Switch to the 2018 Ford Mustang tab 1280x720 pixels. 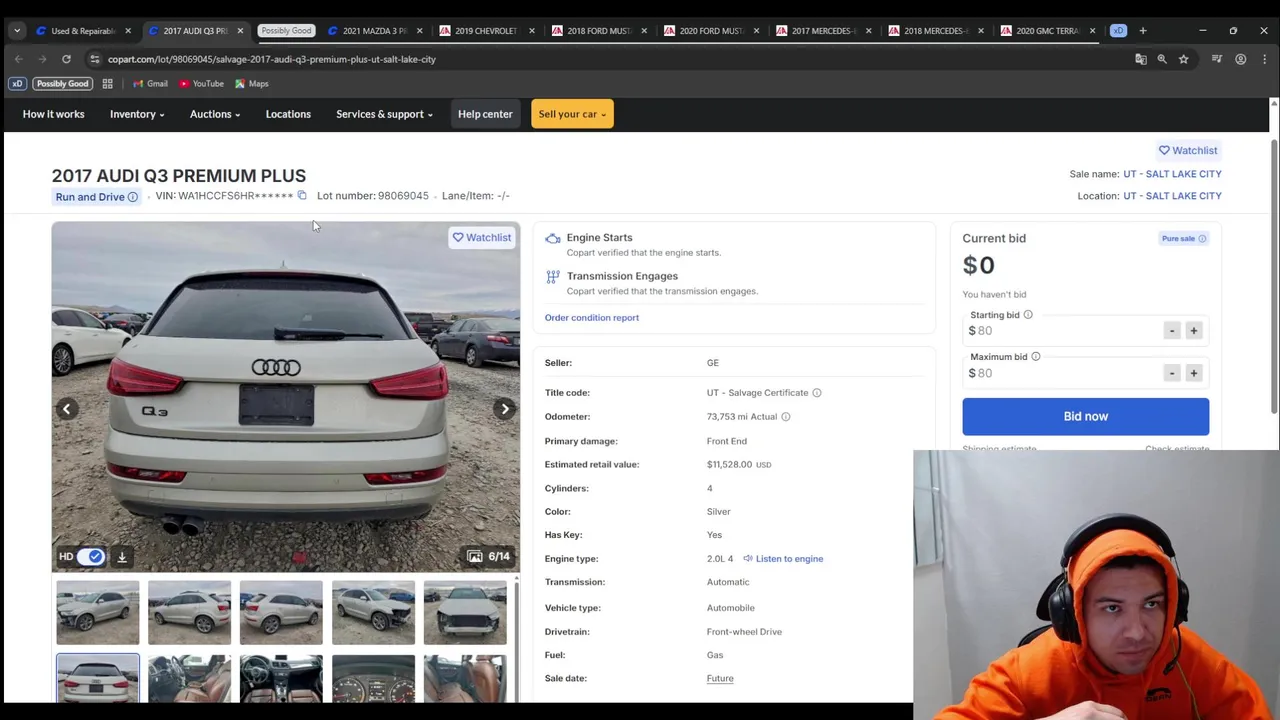(598, 31)
